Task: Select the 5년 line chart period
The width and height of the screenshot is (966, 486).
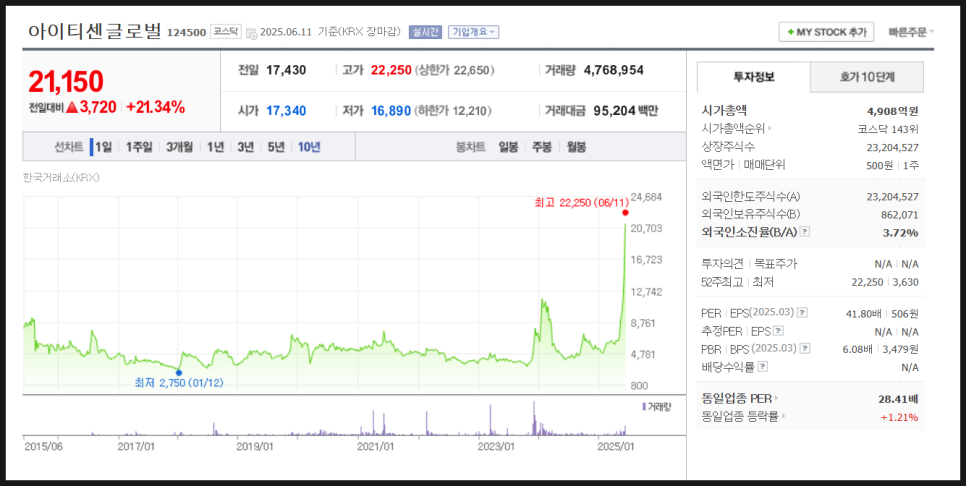Action: coord(275,147)
